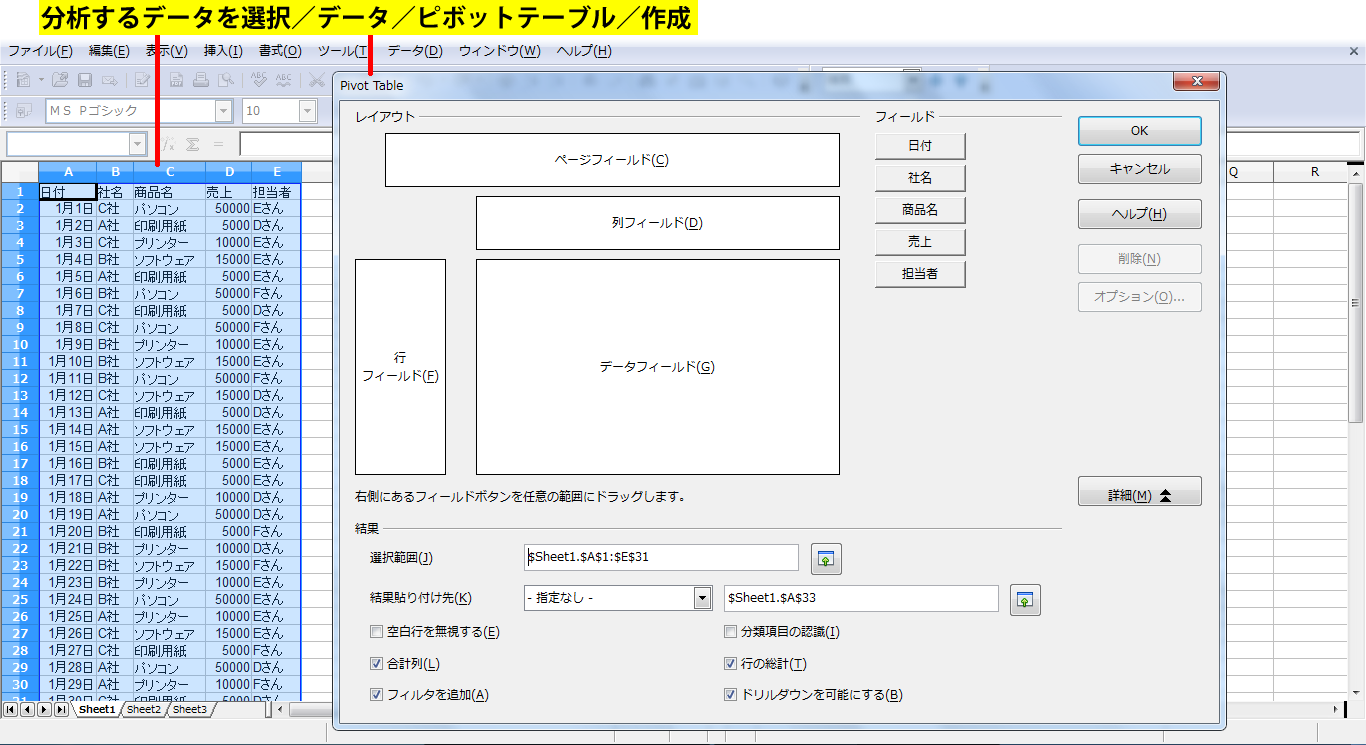Click the Print toolbar icon
This screenshot has height=745, width=1366.
click(201, 80)
